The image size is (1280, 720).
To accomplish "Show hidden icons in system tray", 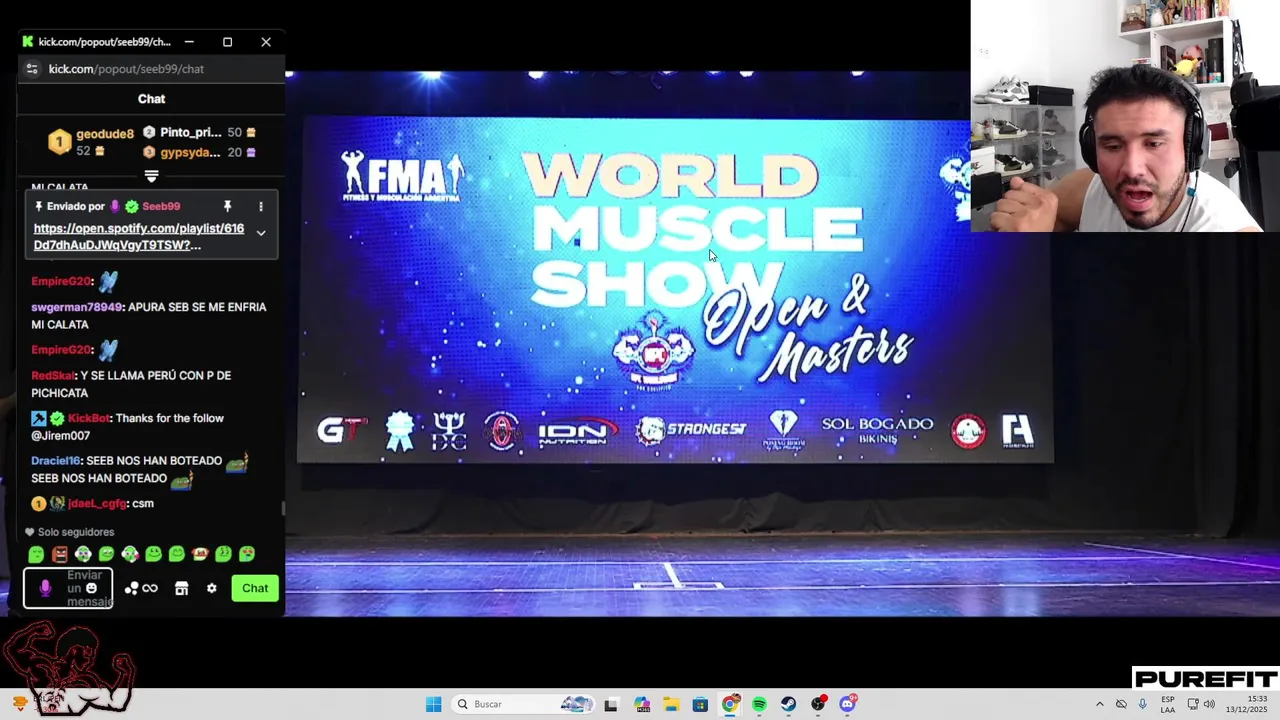I will click(x=1100, y=704).
